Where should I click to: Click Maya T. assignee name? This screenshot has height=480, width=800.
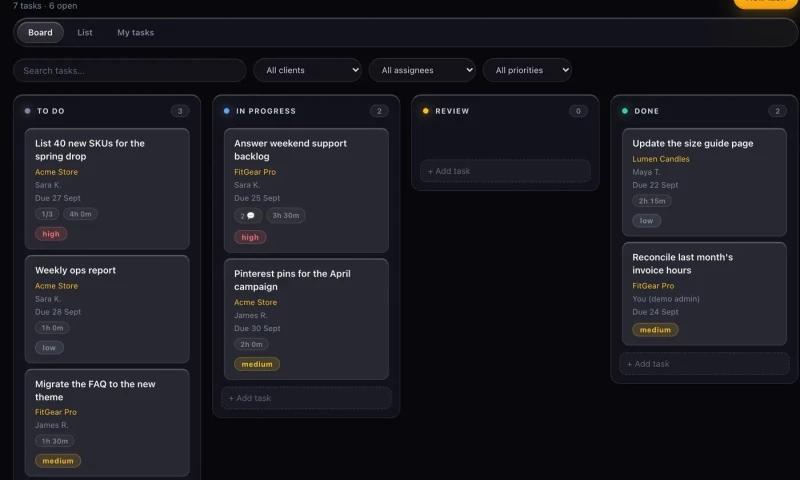[x=646, y=172]
